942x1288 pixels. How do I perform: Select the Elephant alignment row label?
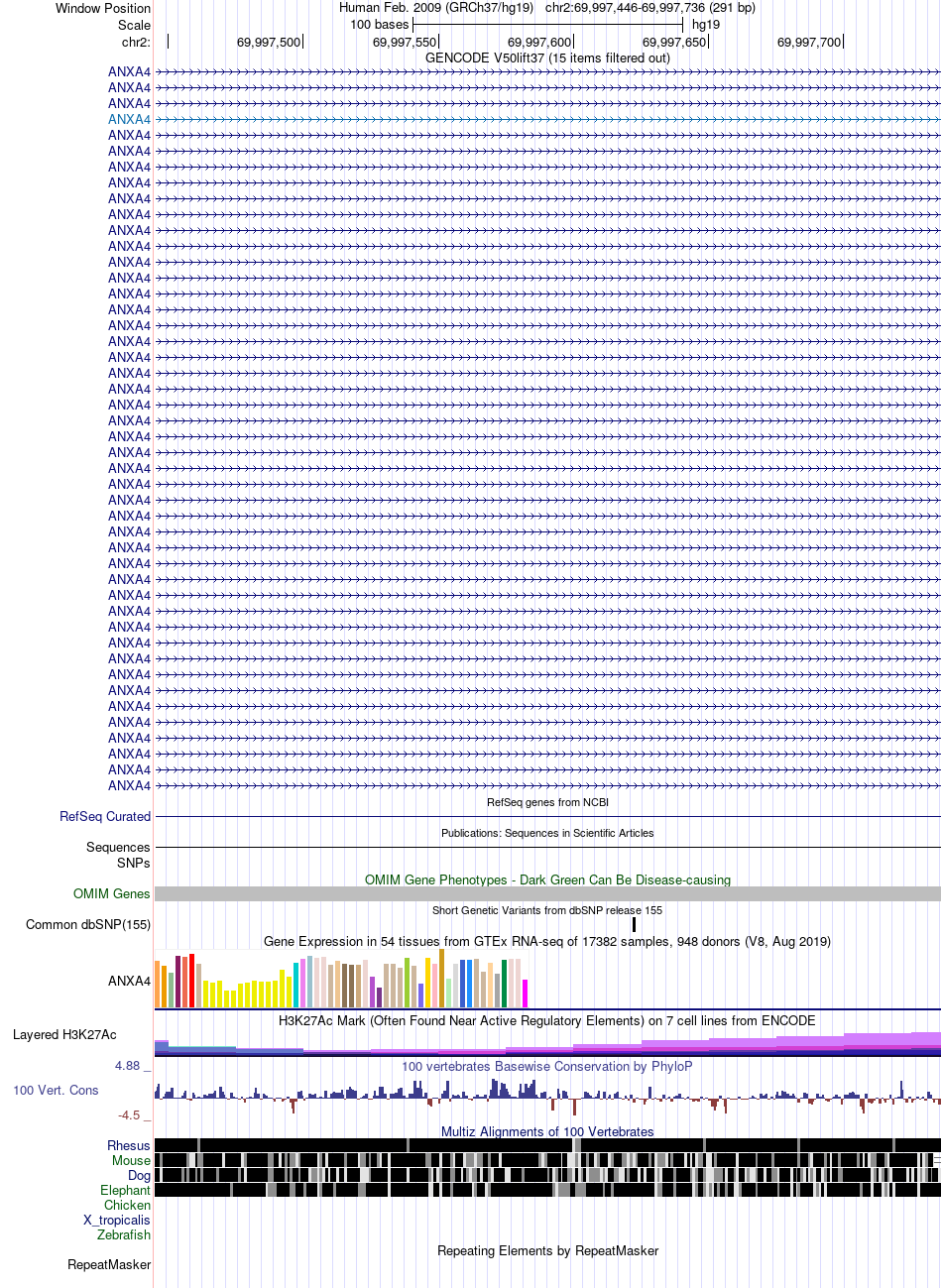click(x=126, y=1191)
